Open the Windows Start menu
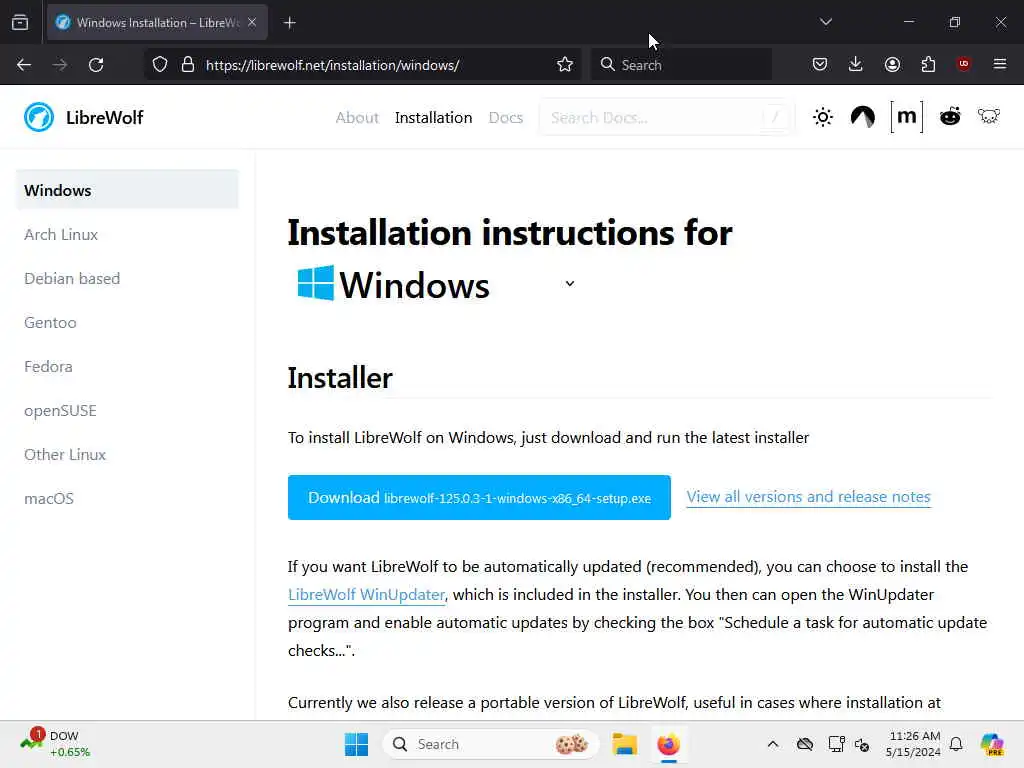Image resolution: width=1024 pixels, height=768 pixels. 357,744
